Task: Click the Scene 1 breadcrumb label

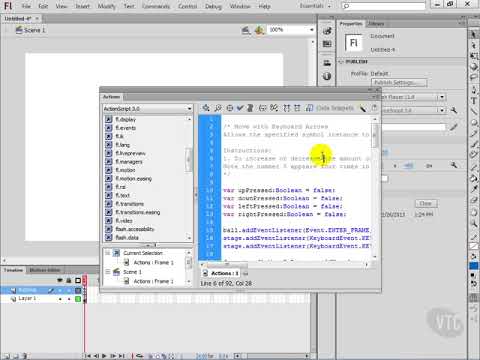Action: coord(34,30)
